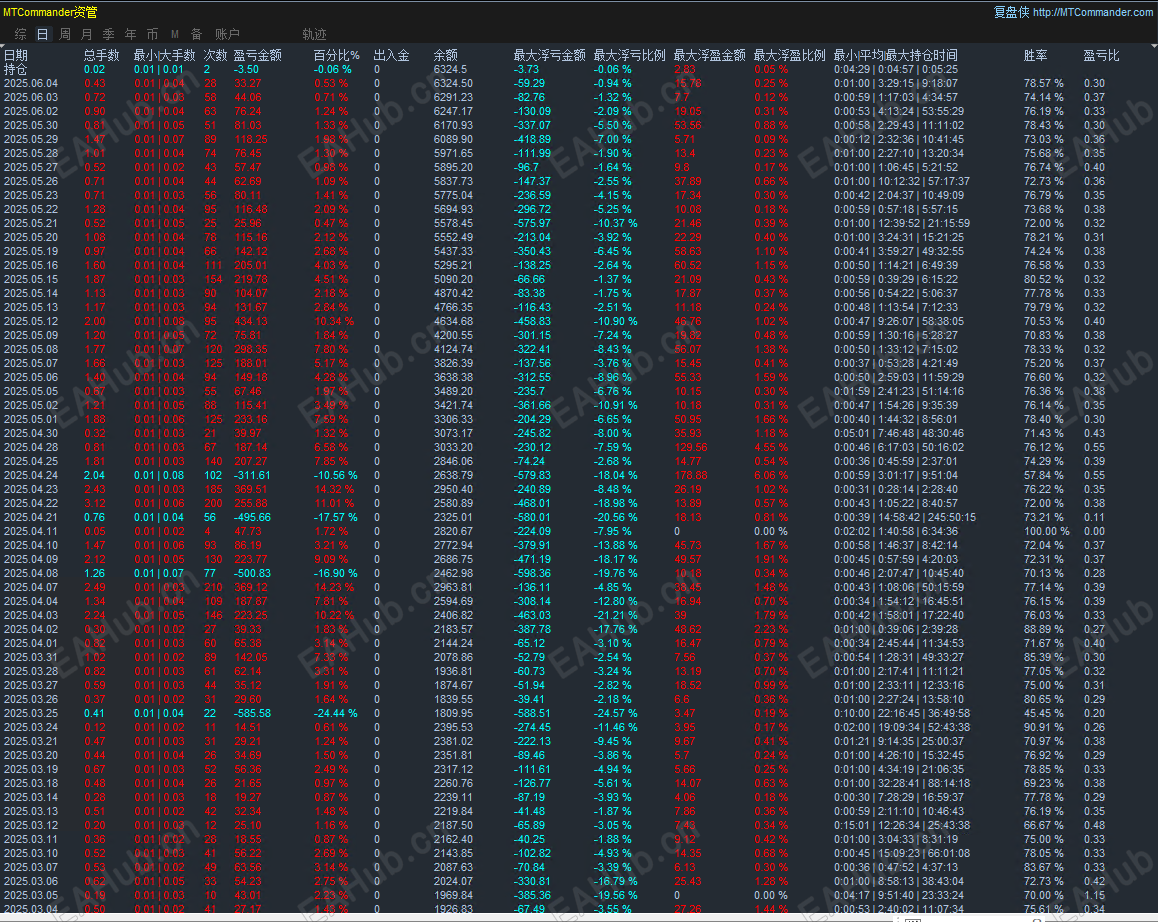Select the 2025.04.21 date row

(31, 517)
